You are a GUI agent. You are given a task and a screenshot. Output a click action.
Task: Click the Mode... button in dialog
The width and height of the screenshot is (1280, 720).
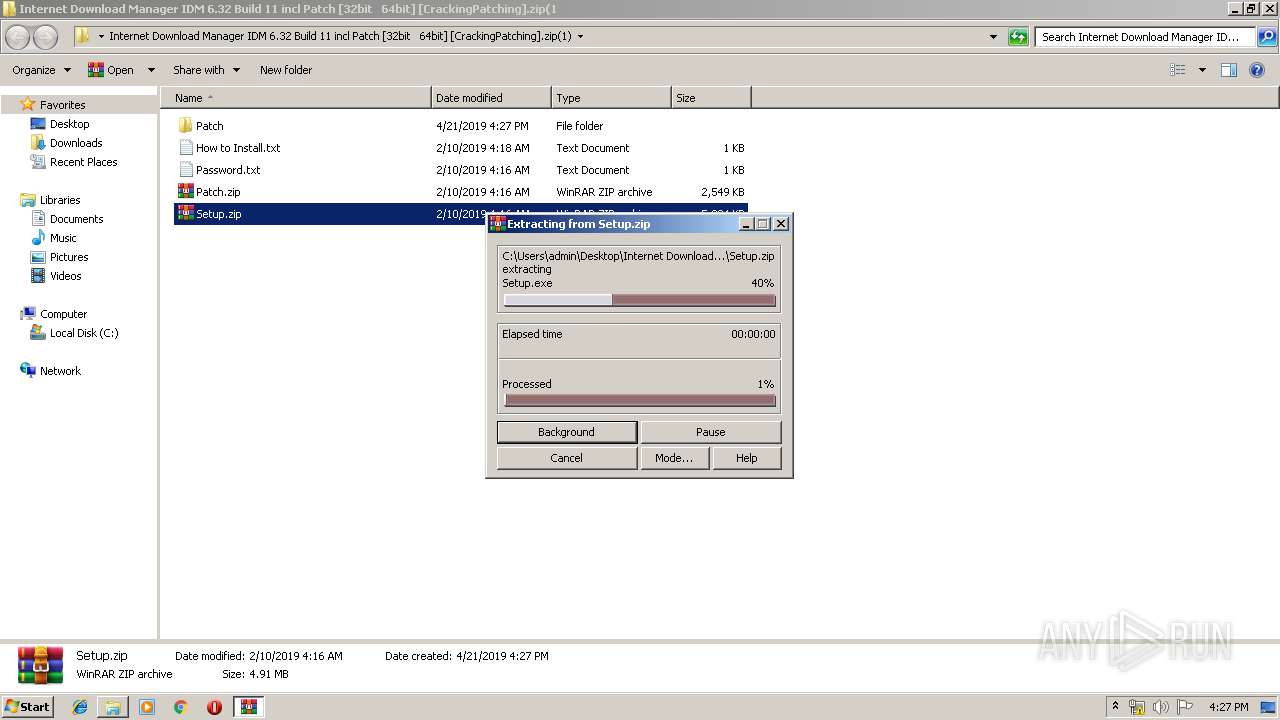pyautogui.click(x=674, y=458)
